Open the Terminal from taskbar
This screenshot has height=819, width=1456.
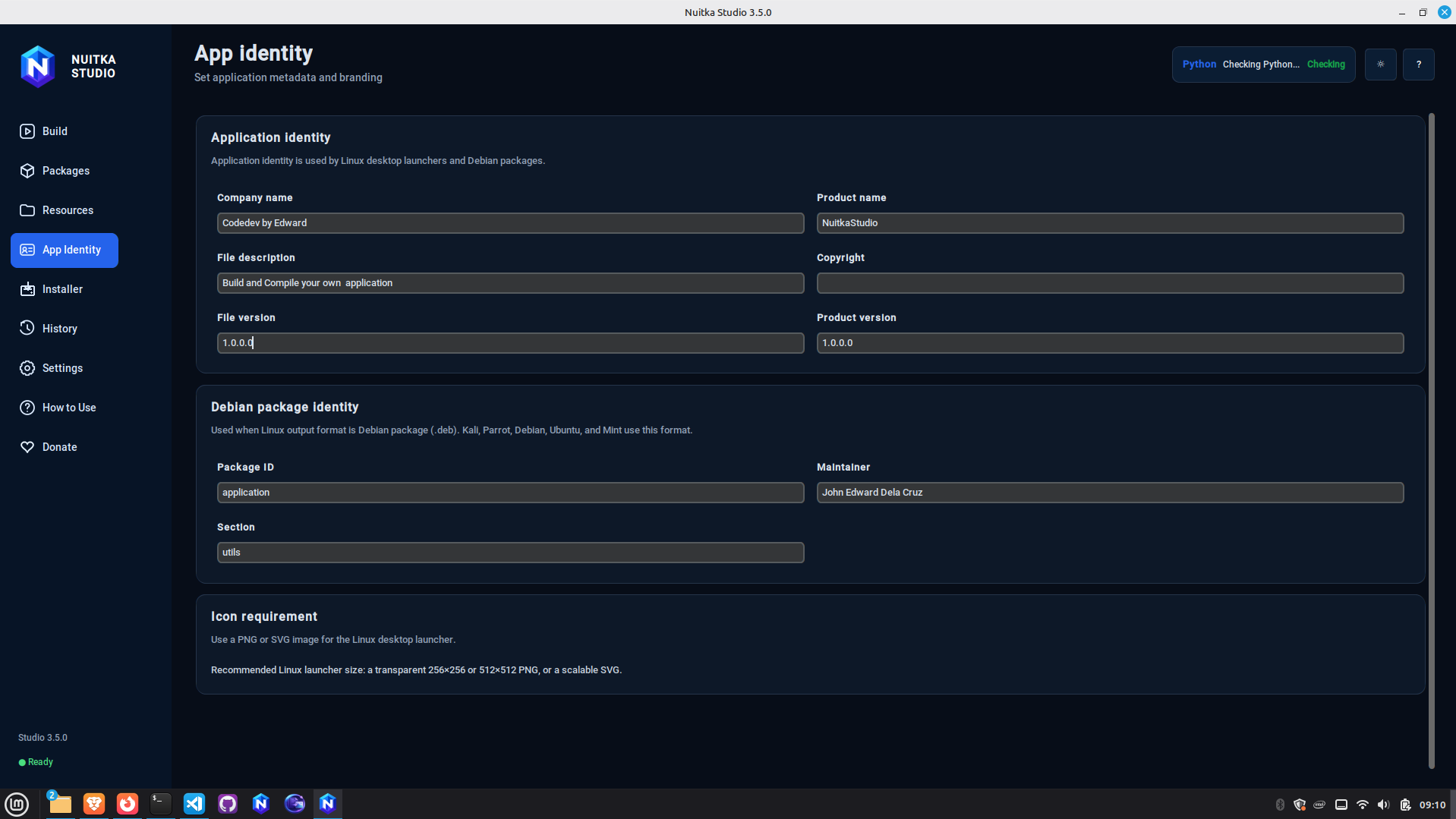point(161,804)
